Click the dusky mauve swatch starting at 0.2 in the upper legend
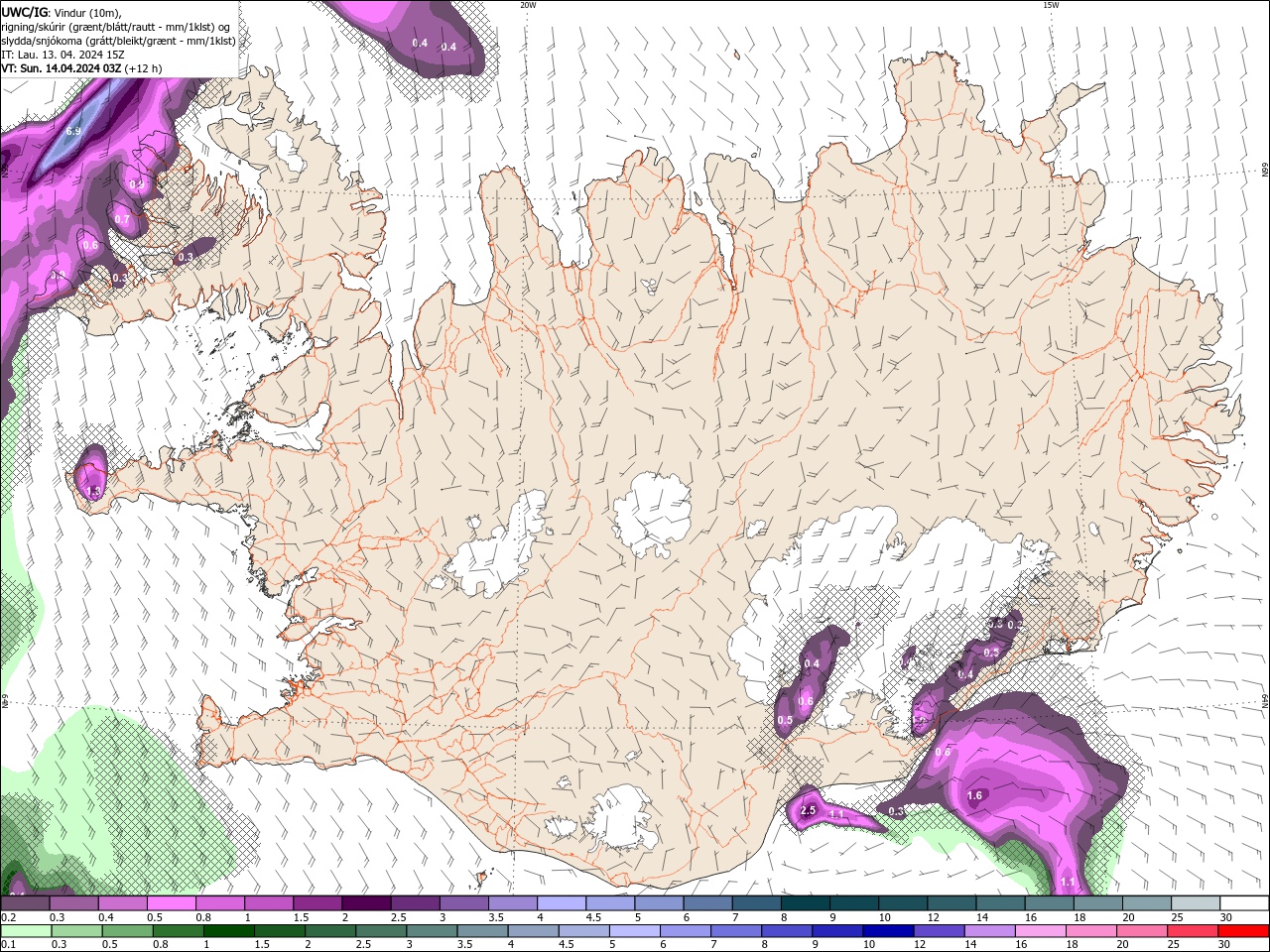1270x952 pixels. 25,903
